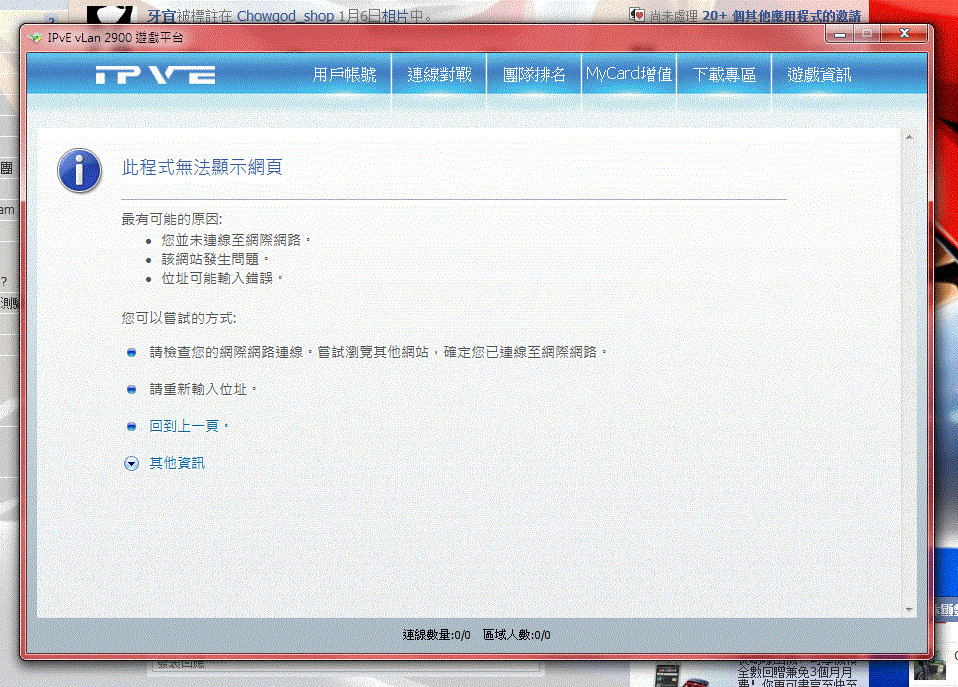
Task: Click the scrollbar down arrow
Action: (x=909, y=609)
